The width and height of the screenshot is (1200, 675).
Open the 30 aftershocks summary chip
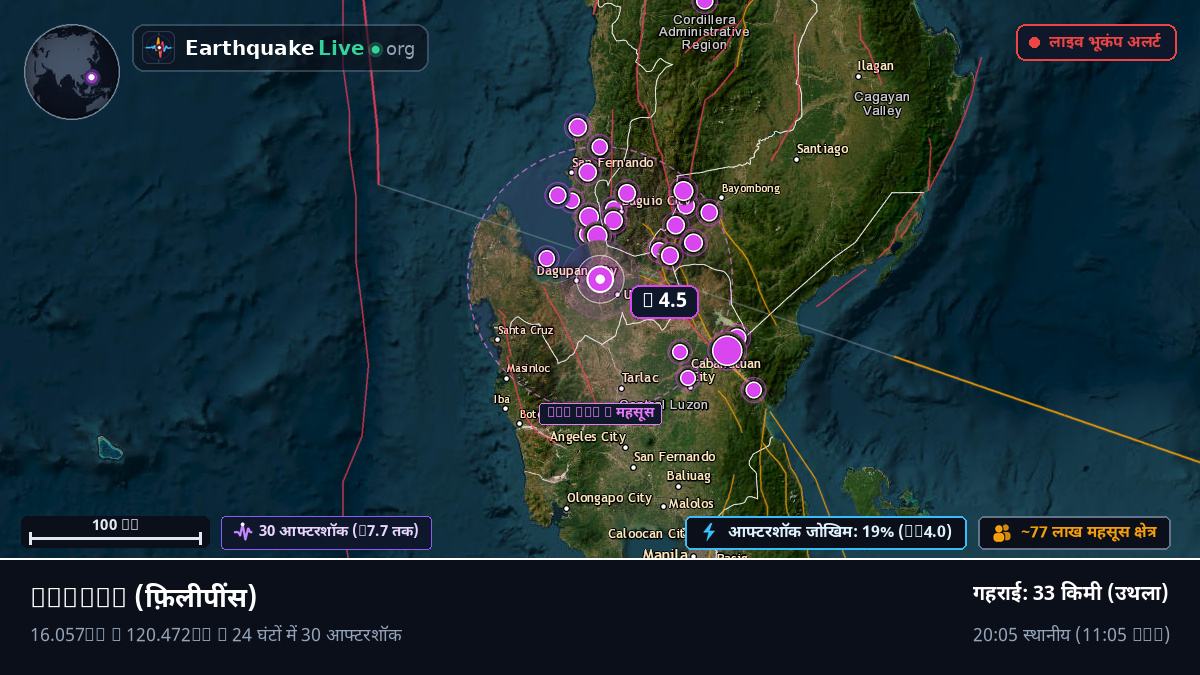pyautogui.click(x=326, y=532)
